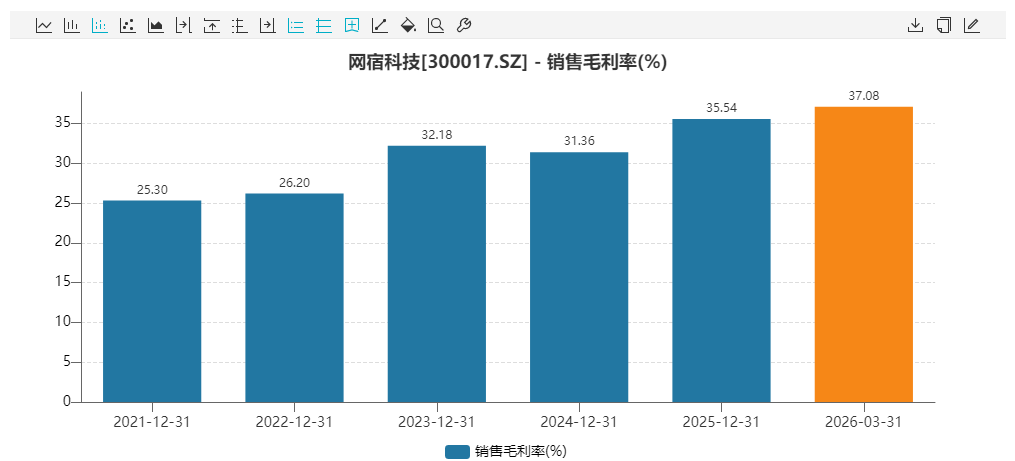Download the chart image
Viewport: 1015px width, 461px height.
pos(915,25)
